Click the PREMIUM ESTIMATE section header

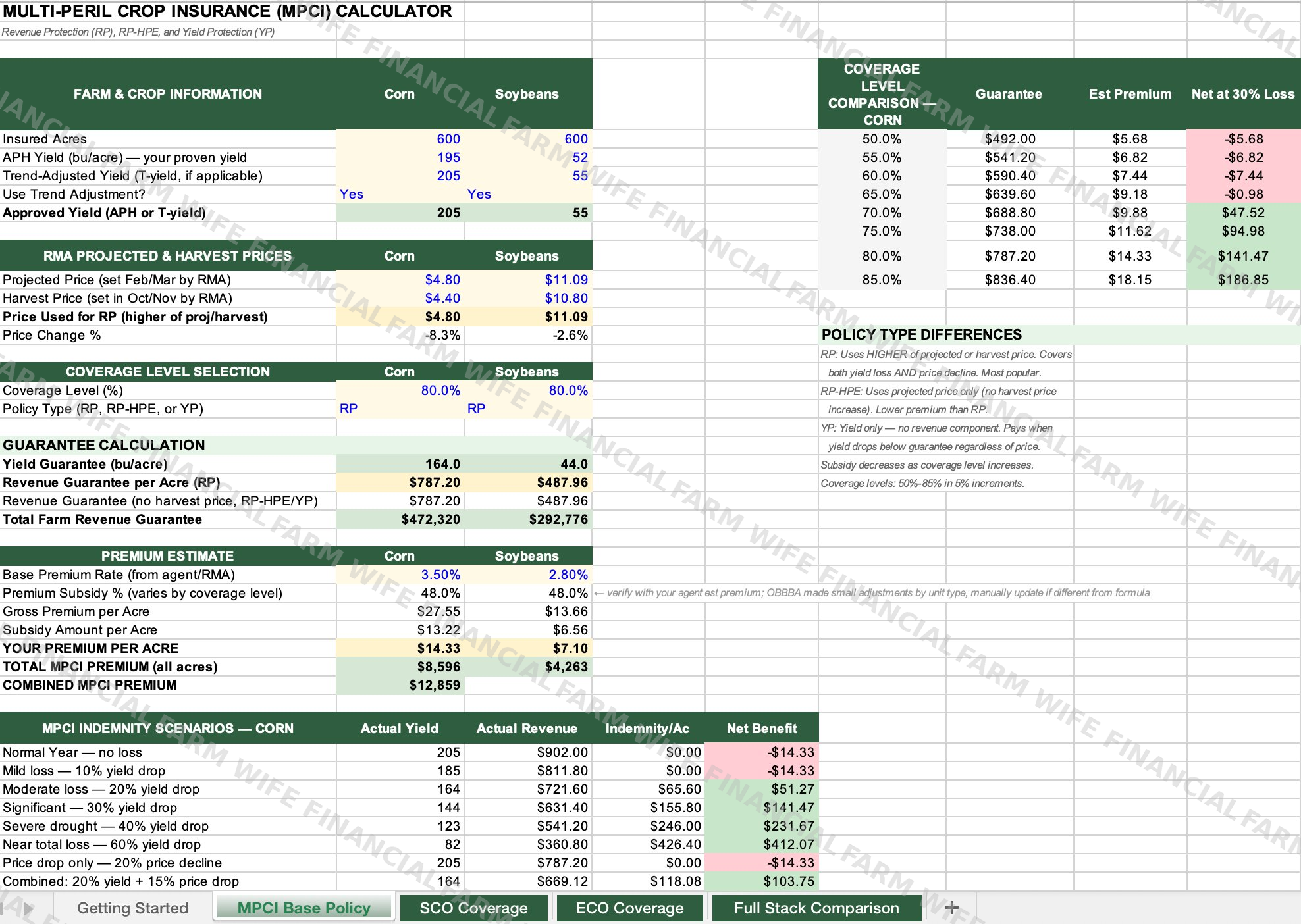168,556
